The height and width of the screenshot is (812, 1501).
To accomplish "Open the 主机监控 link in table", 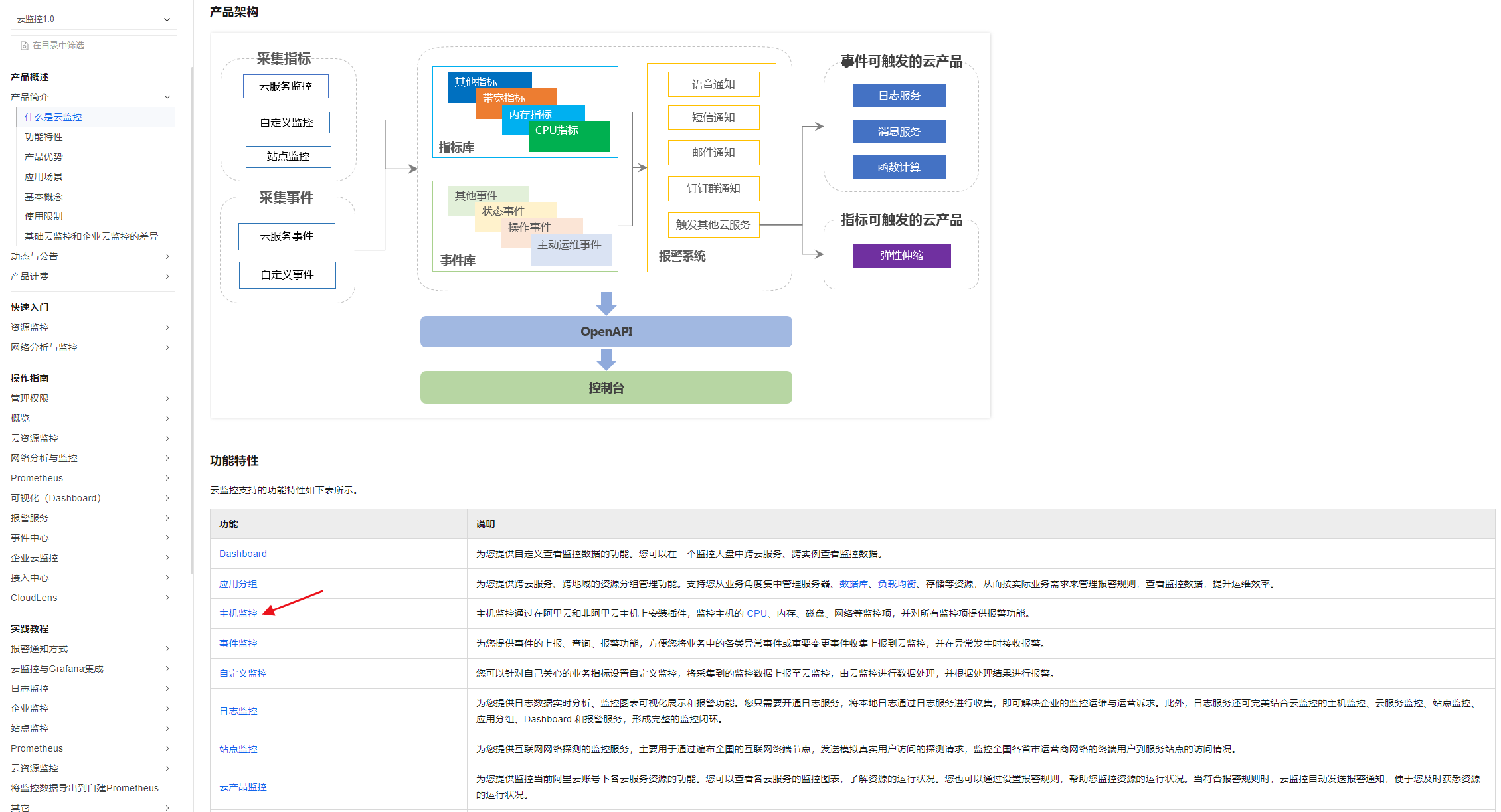I will coord(238,613).
